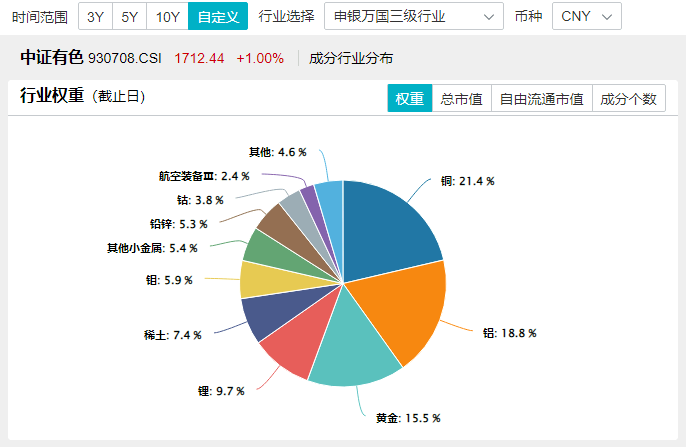
Task: Select the 3Y time range
Action: pos(96,16)
